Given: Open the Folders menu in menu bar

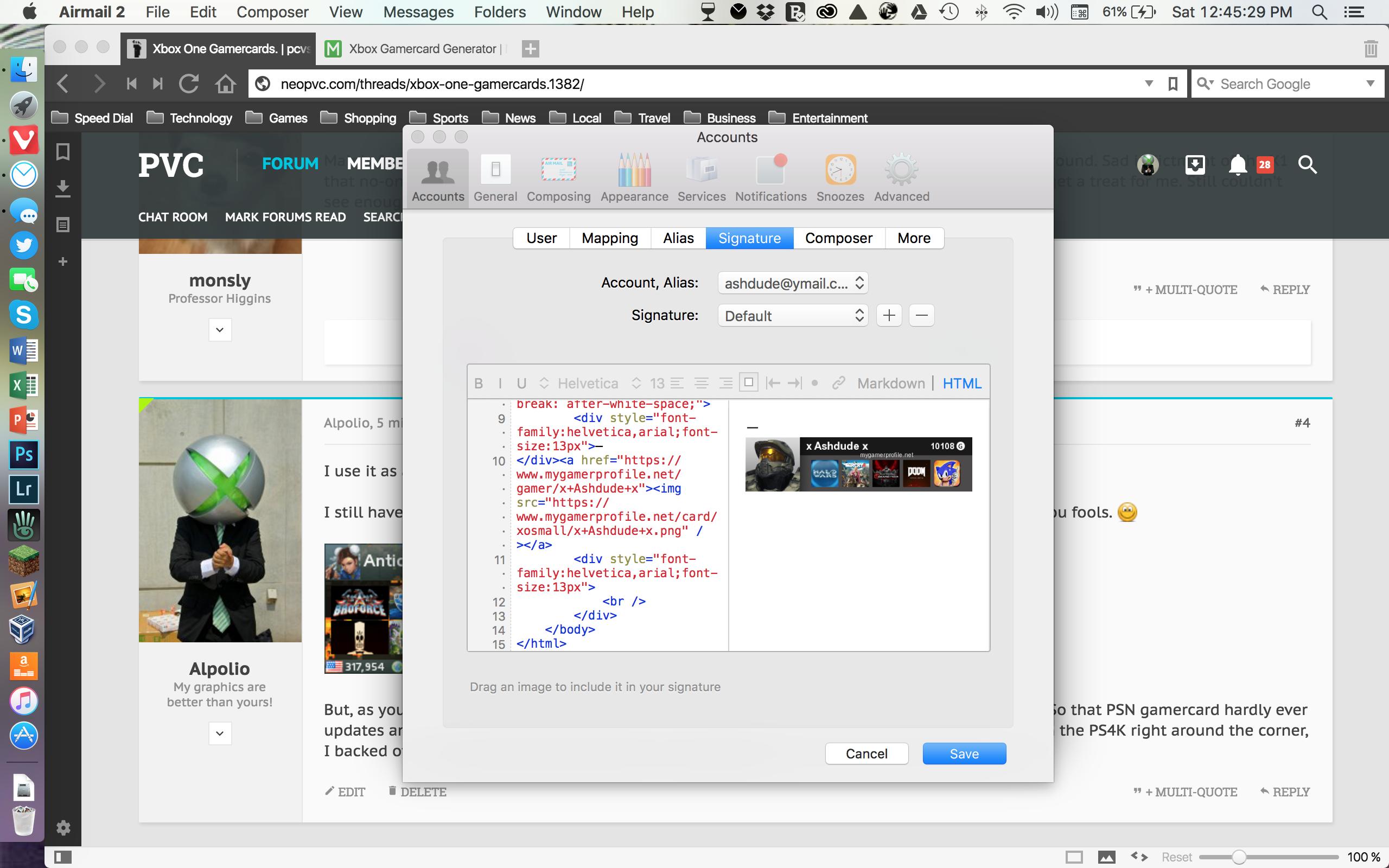Looking at the screenshot, I should tap(499, 12).
